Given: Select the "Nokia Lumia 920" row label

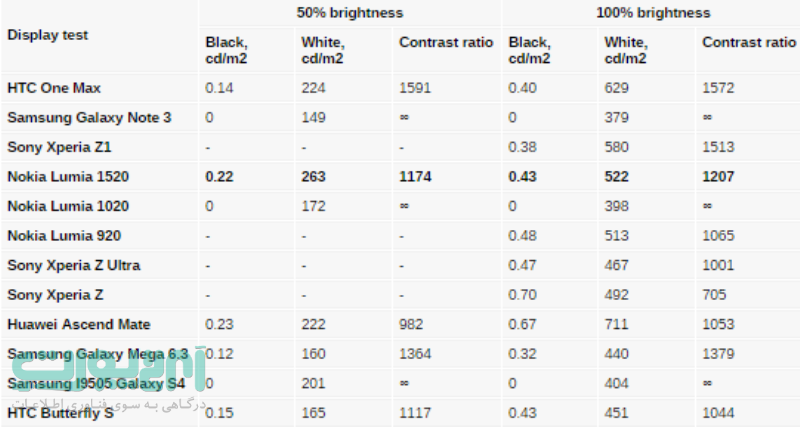Looking at the screenshot, I should click(x=64, y=236).
